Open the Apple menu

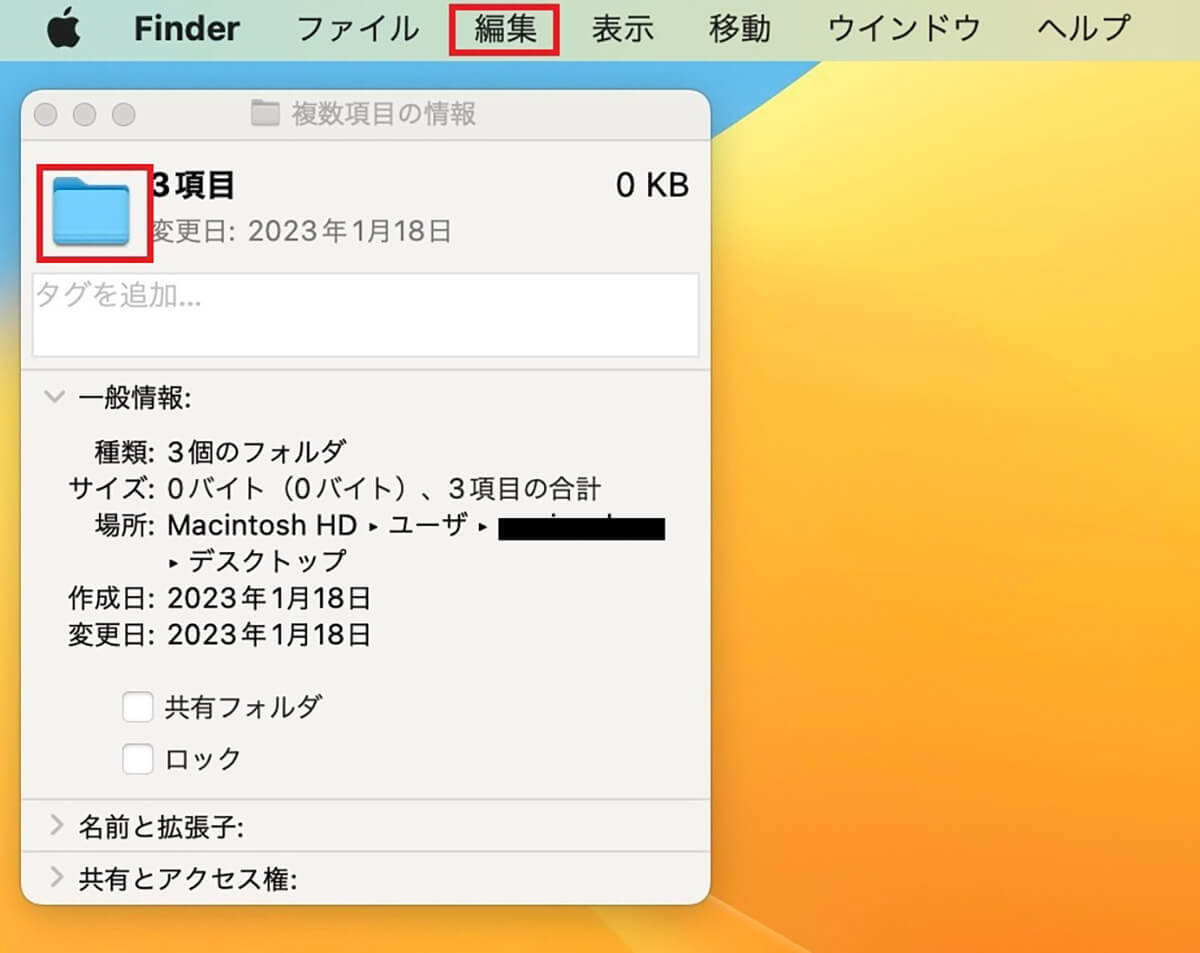tap(64, 28)
